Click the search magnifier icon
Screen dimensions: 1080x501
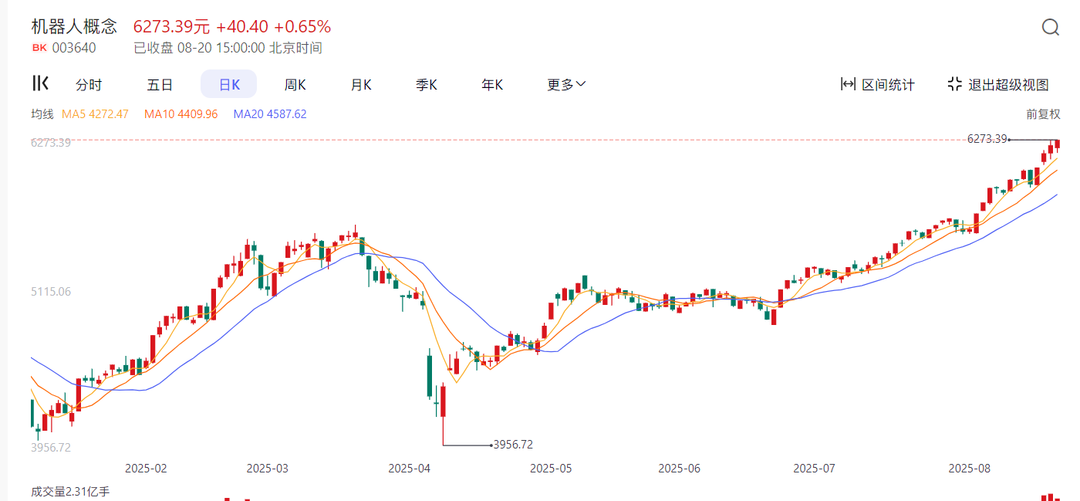[x=1050, y=28]
